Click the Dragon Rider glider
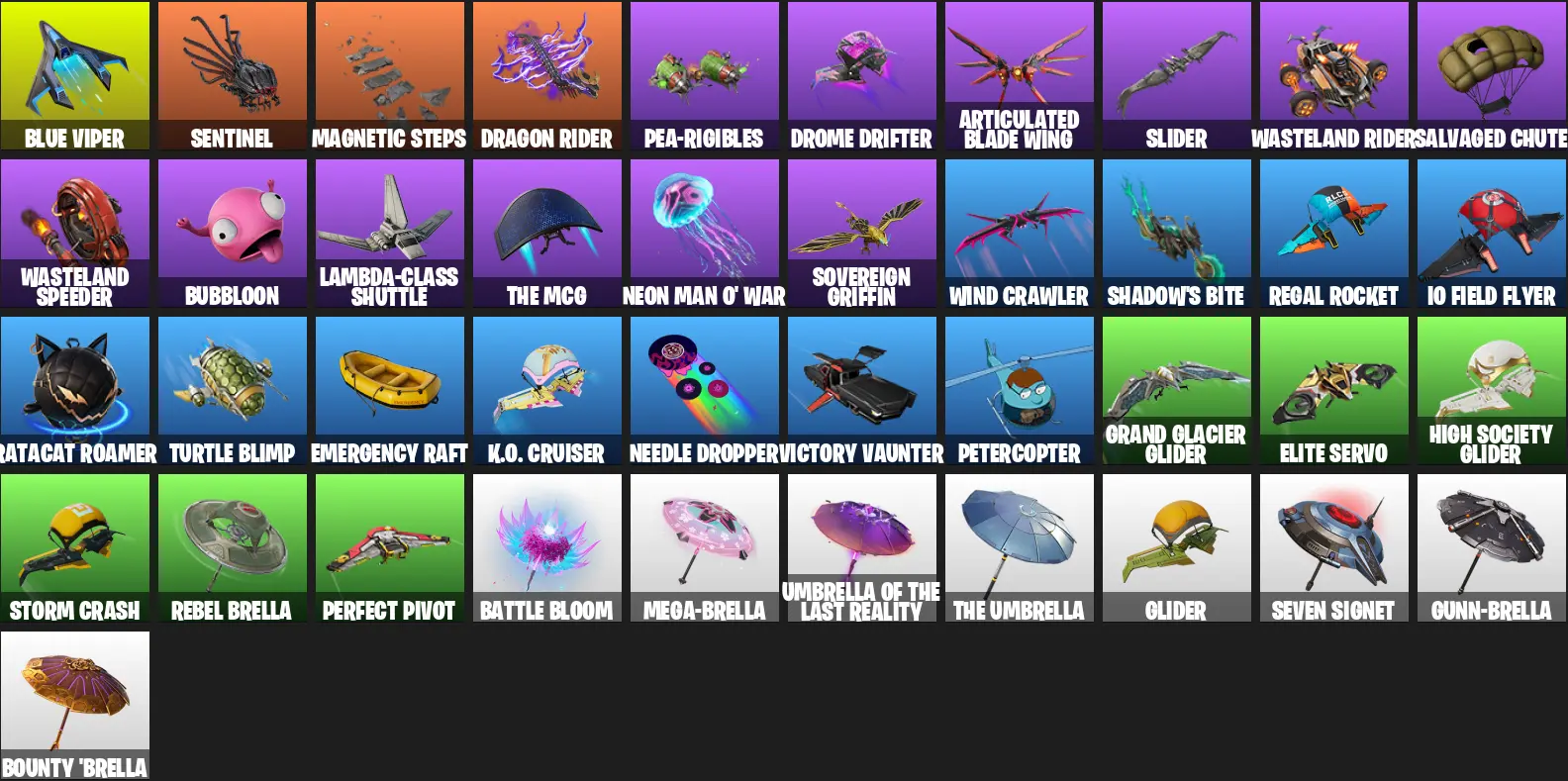Image resolution: width=1568 pixels, height=781 pixels. (547, 76)
